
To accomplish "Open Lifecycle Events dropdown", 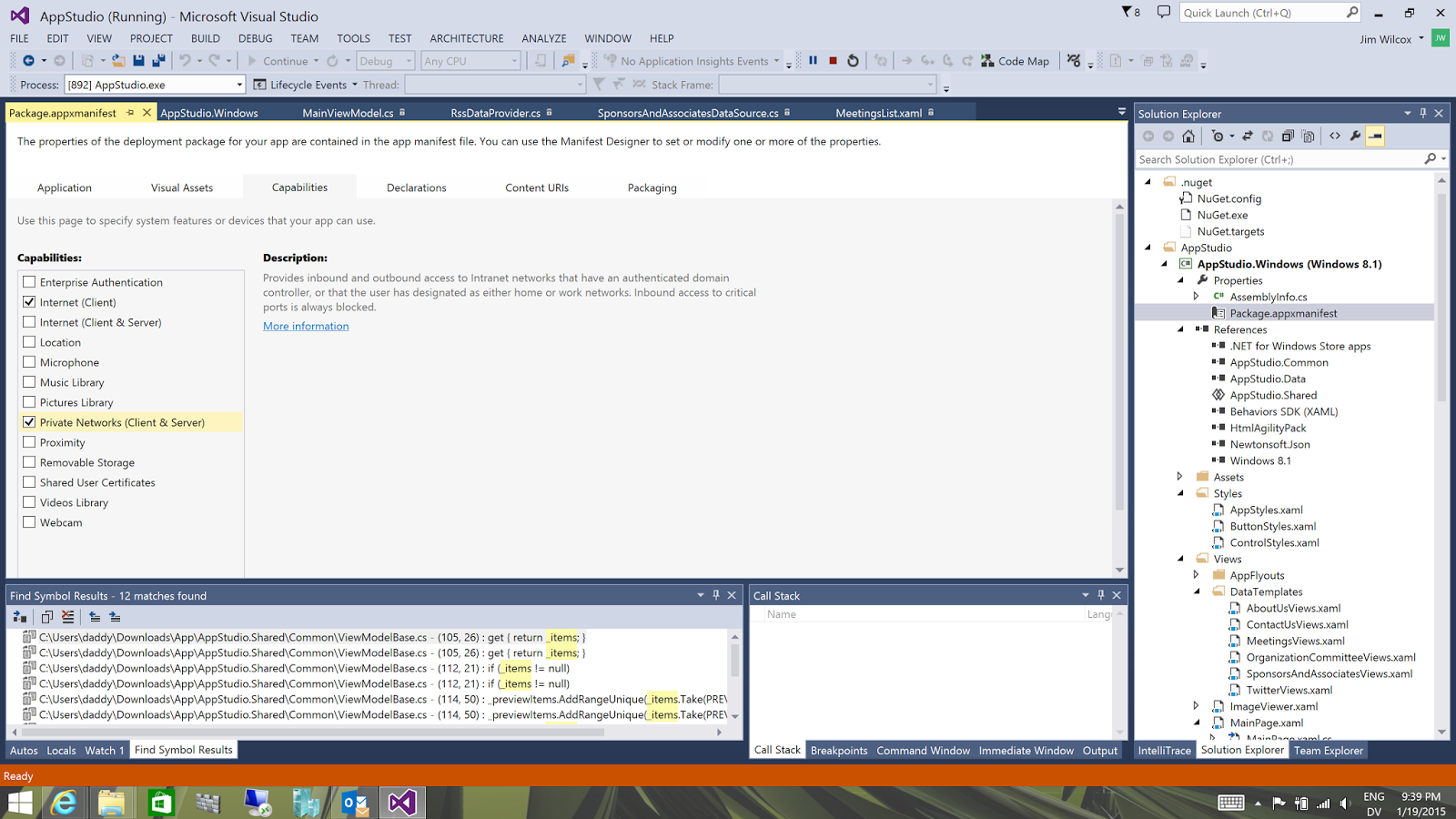I will 306,85.
